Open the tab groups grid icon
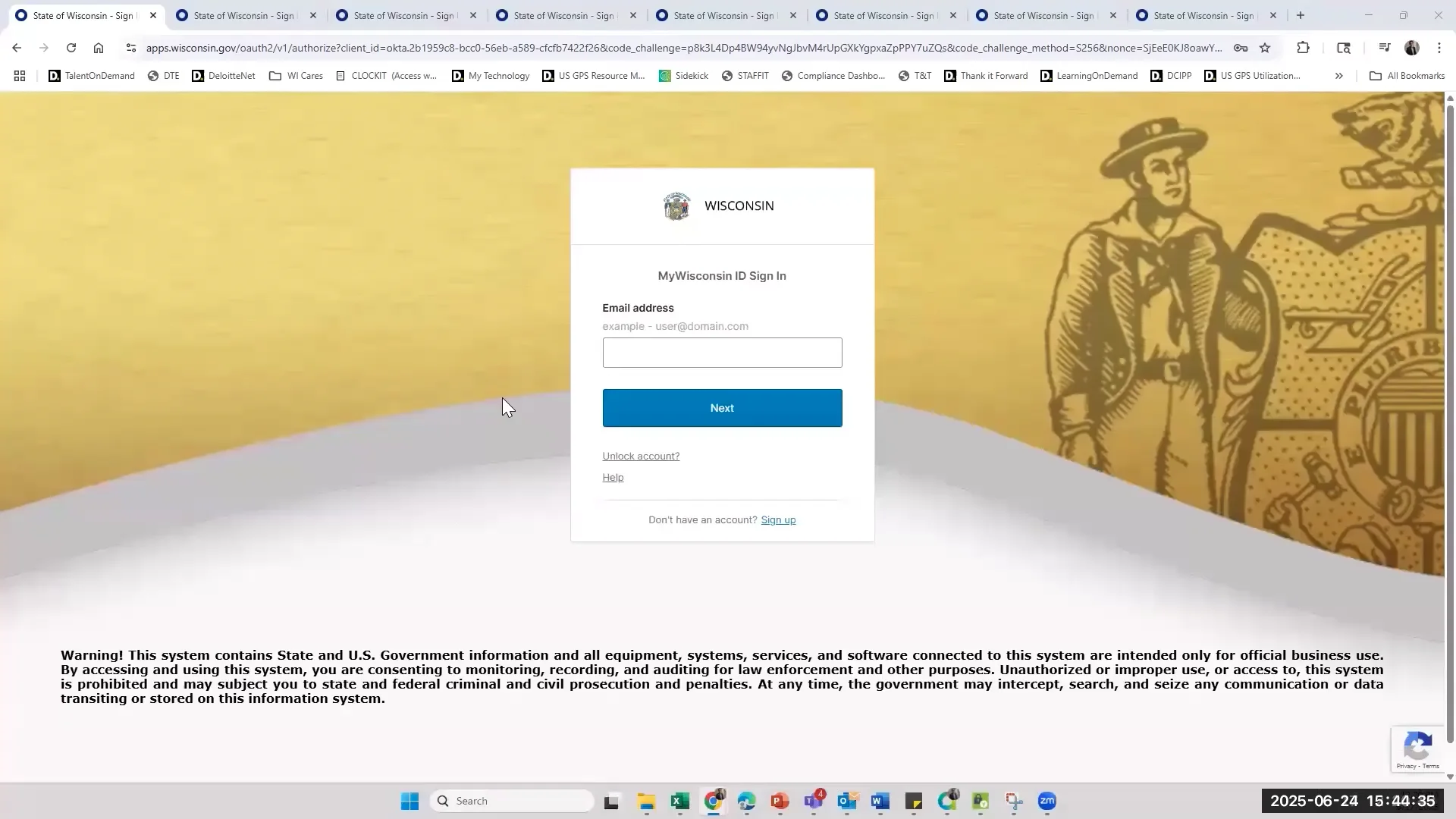The width and height of the screenshot is (1456, 819). coord(20,76)
